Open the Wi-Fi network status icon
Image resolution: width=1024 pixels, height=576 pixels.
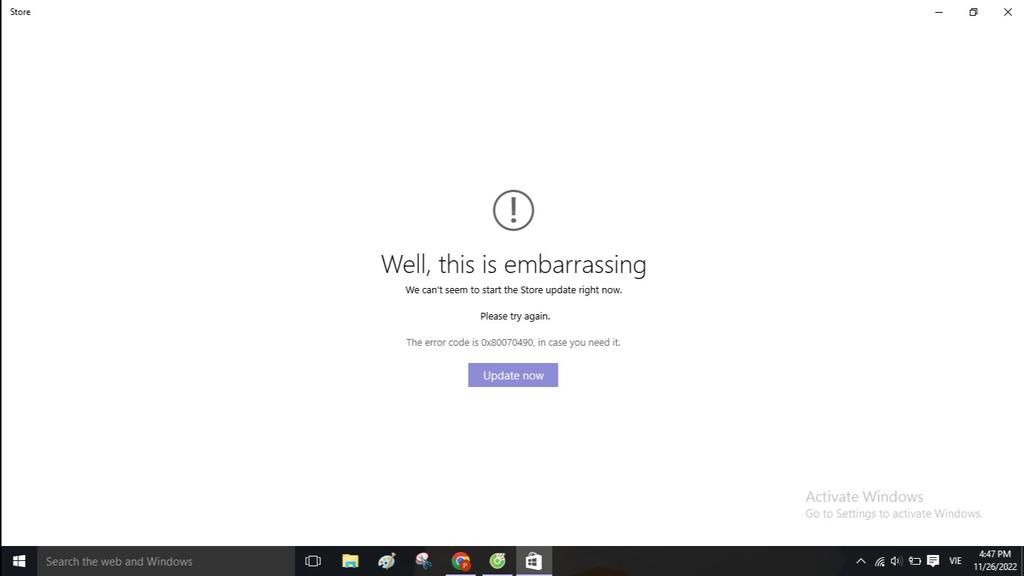pos(880,561)
